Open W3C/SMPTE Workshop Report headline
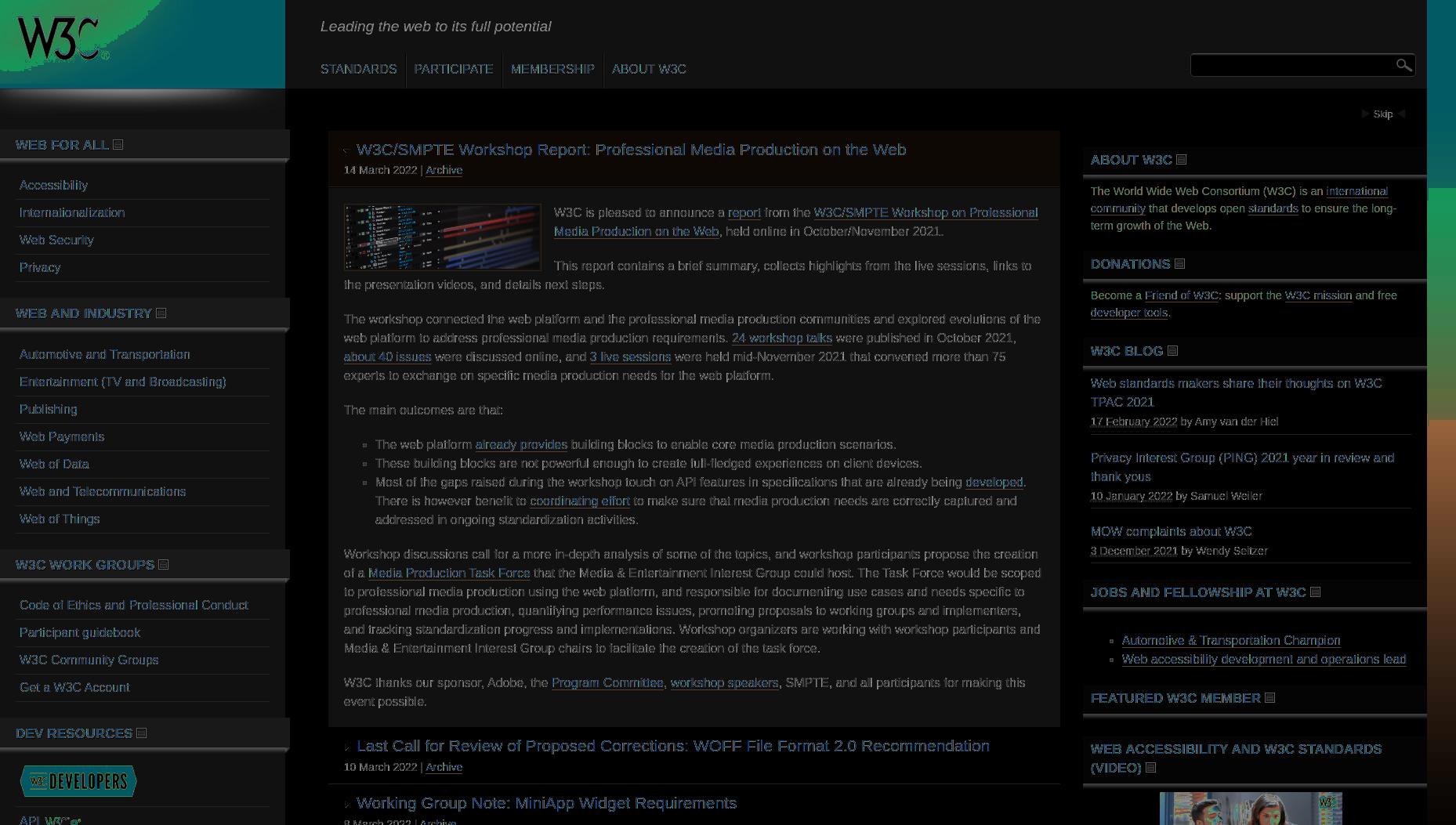1456x825 pixels. click(x=631, y=150)
